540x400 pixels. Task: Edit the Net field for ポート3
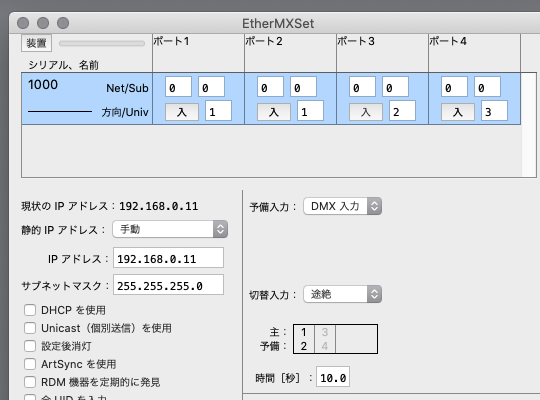click(x=362, y=87)
